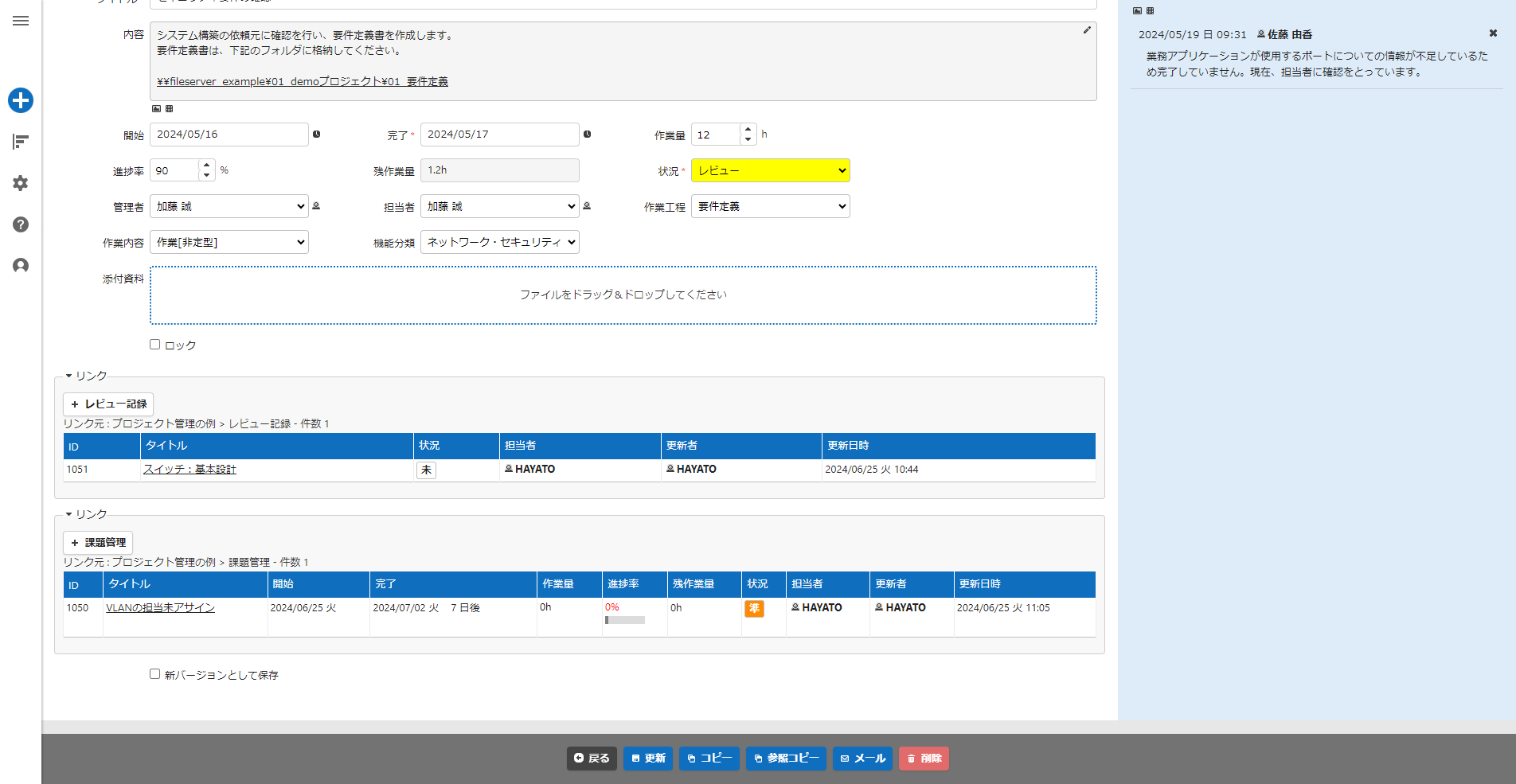The width and height of the screenshot is (1516, 784).
Task: Click the 戻る button
Action: pos(592,759)
